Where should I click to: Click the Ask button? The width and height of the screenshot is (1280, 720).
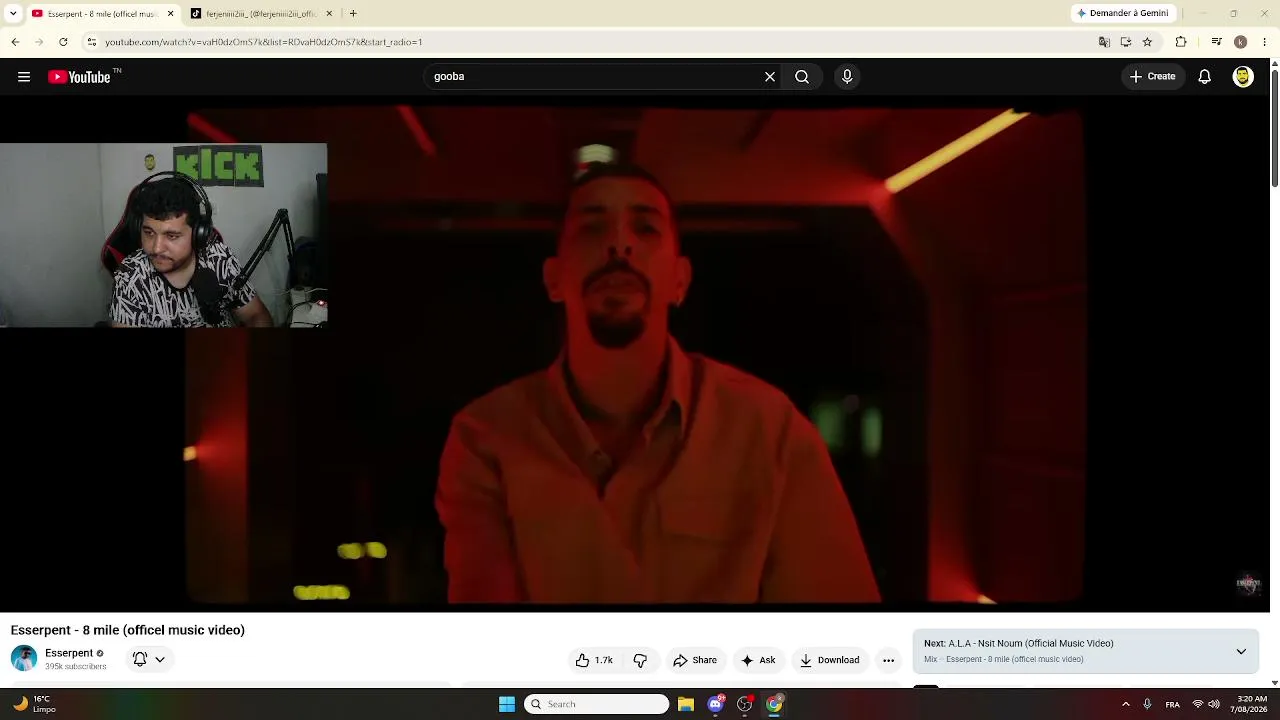(757, 660)
